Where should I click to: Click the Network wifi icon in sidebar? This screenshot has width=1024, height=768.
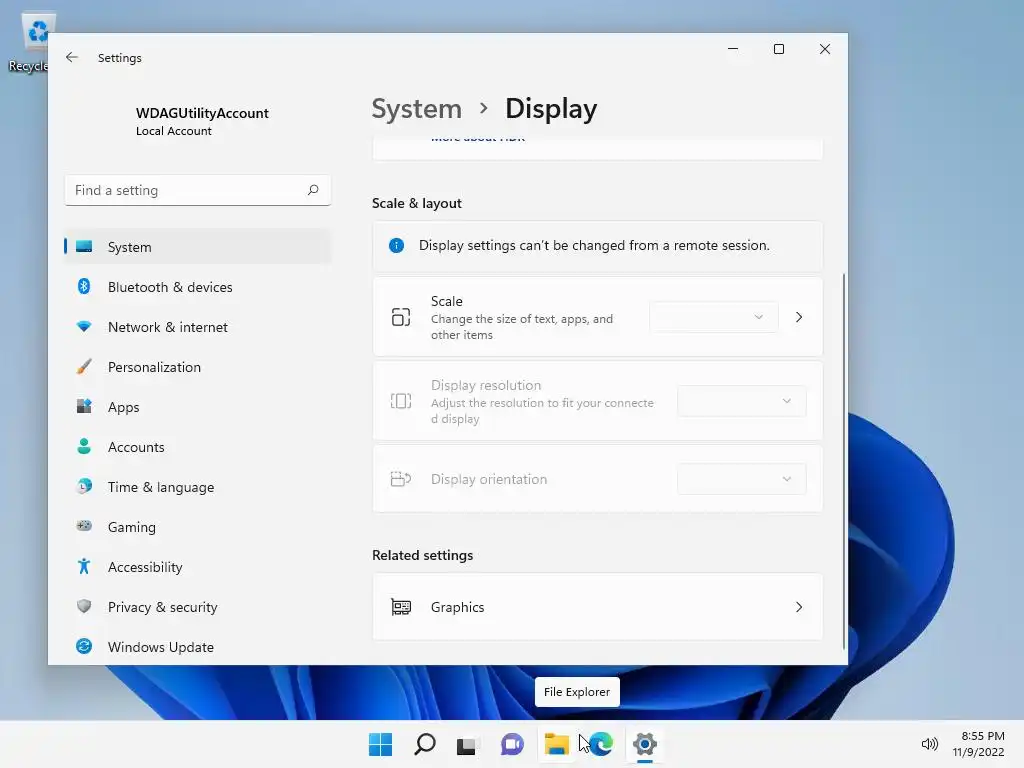click(x=84, y=327)
